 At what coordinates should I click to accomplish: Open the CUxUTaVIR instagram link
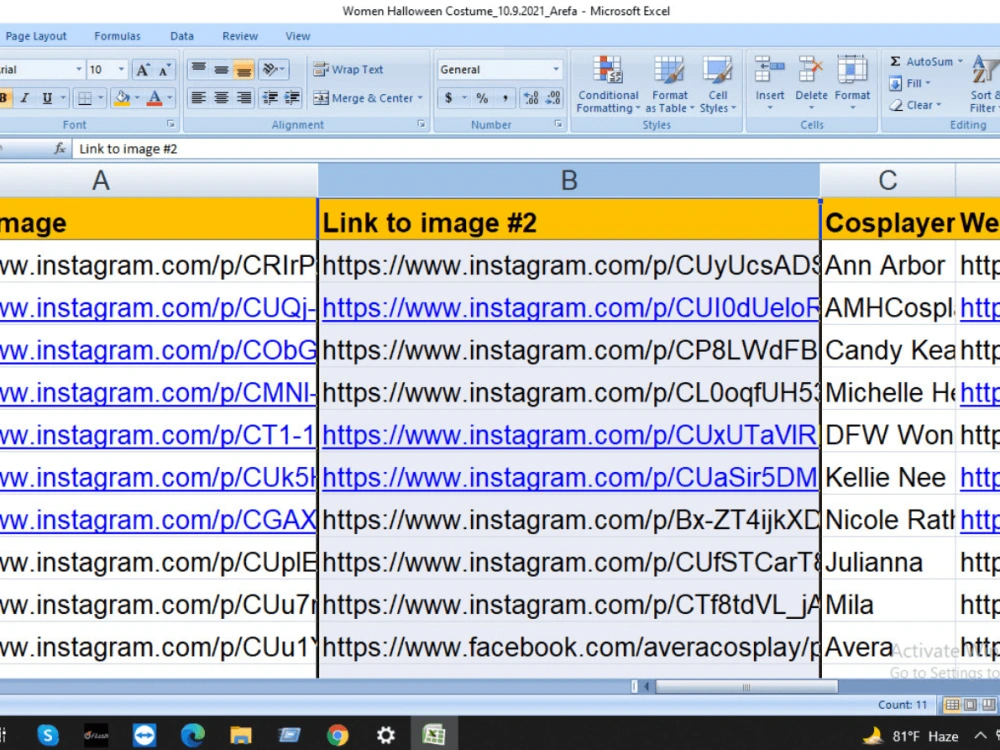(x=570, y=436)
